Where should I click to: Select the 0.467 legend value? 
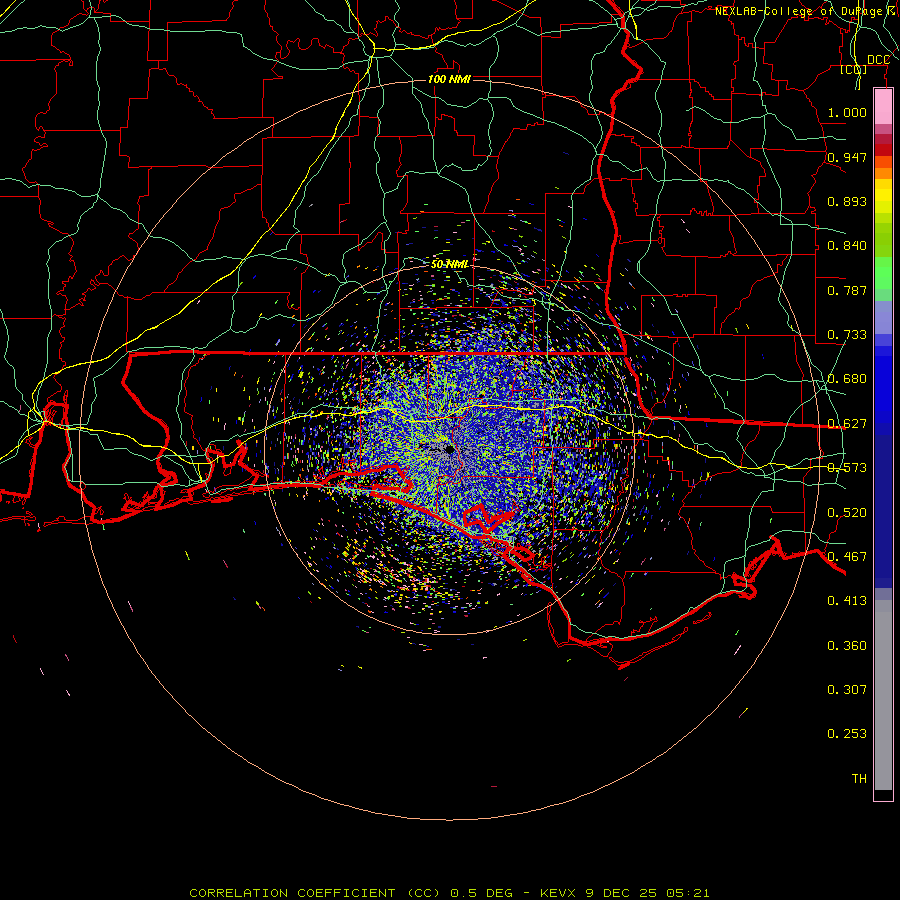click(x=847, y=557)
